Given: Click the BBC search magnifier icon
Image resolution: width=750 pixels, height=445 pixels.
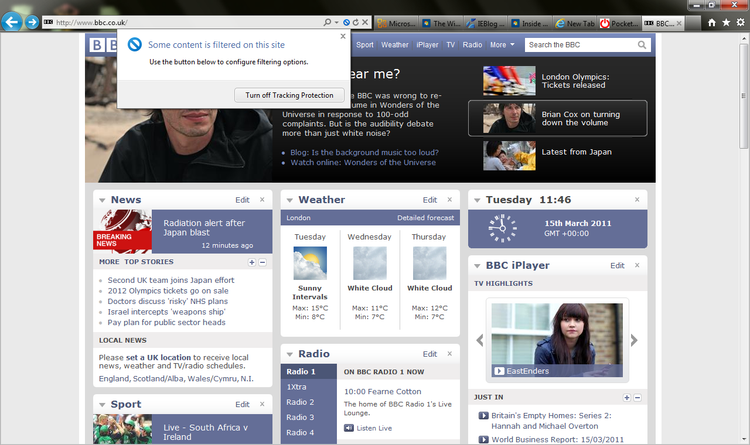Looking at the screenshot, I should pyautogui.click(x=641, y=45).
